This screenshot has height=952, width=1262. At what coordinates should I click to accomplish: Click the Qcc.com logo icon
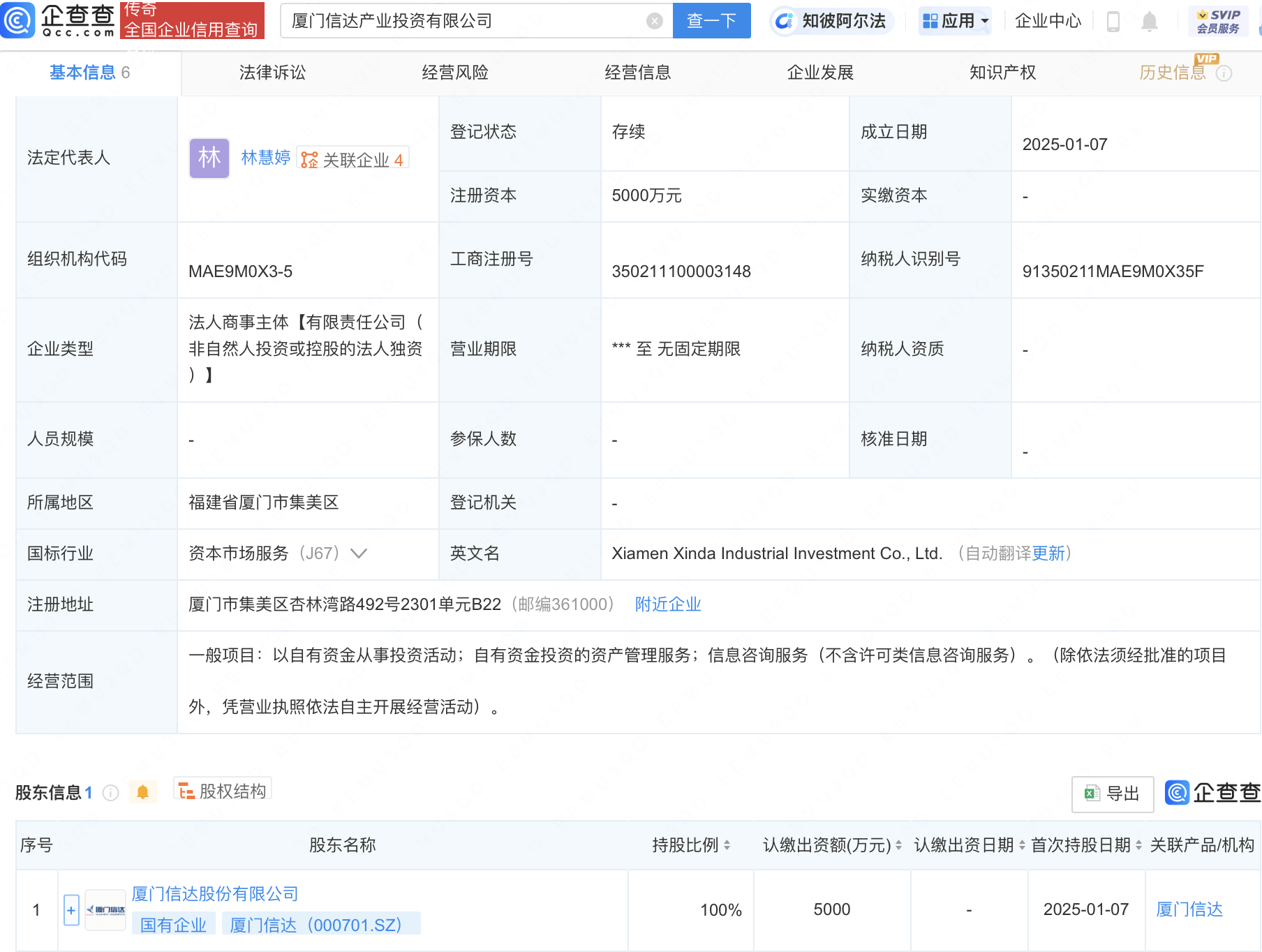pyautogui.click(x=17, y=20)
